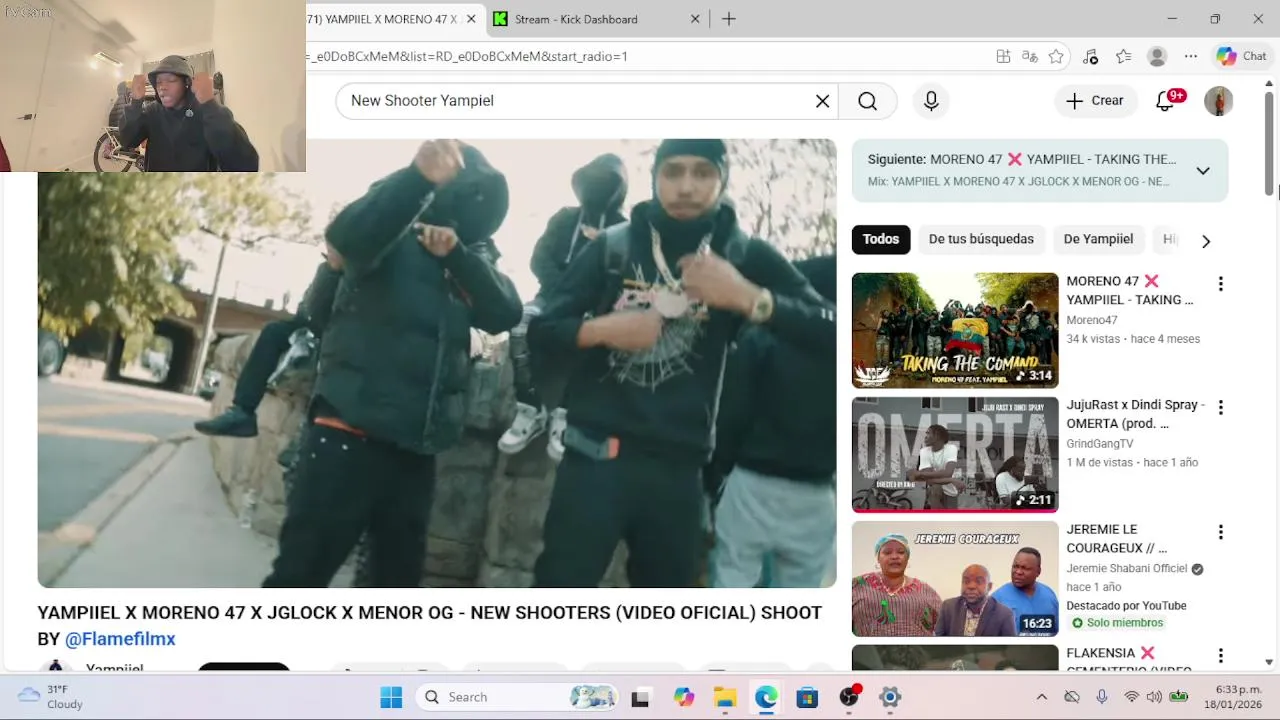Open Microsoft Edge from taskbar

[766, 697]
